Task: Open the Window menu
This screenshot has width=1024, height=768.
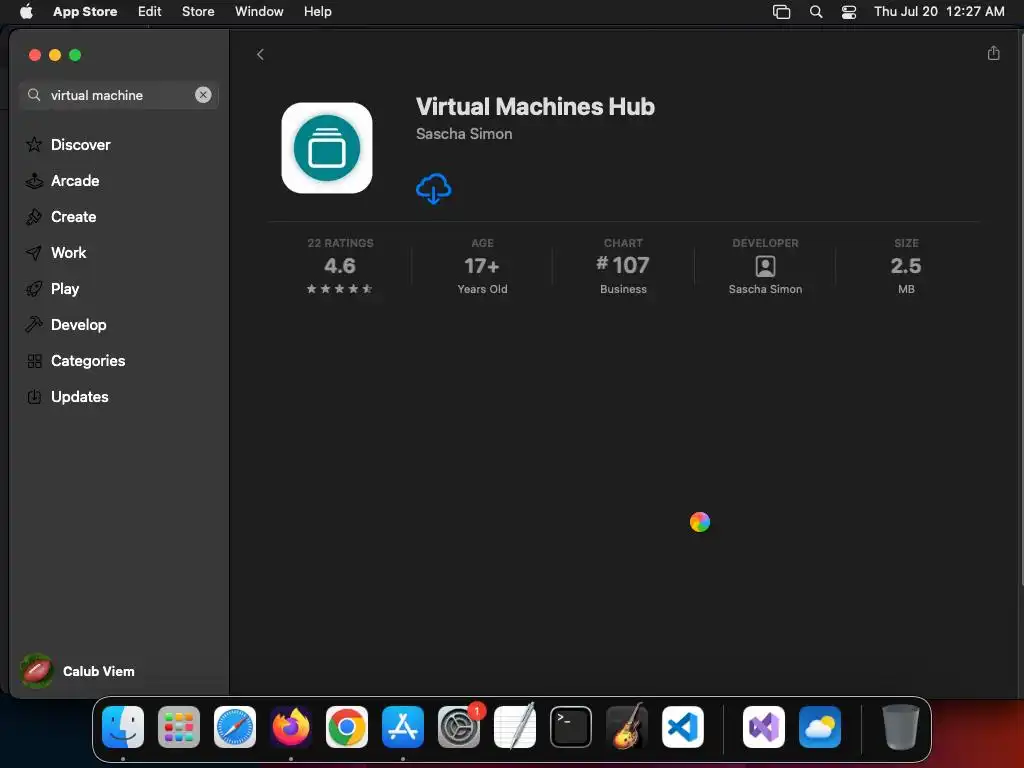Action: pos(259,11)
